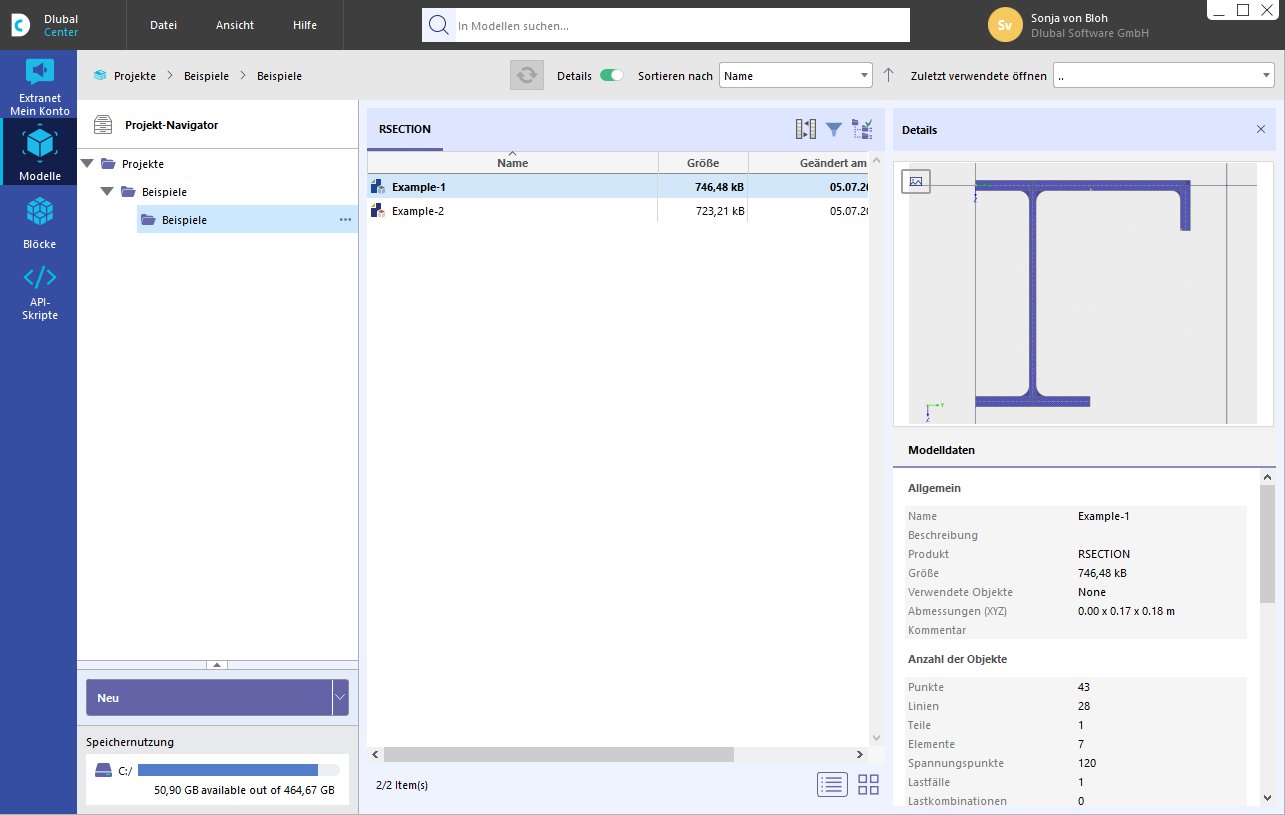Select the selected Beispiele subfolder in tree
This screenshot has width=1285, height=815.
coord(247,220)
